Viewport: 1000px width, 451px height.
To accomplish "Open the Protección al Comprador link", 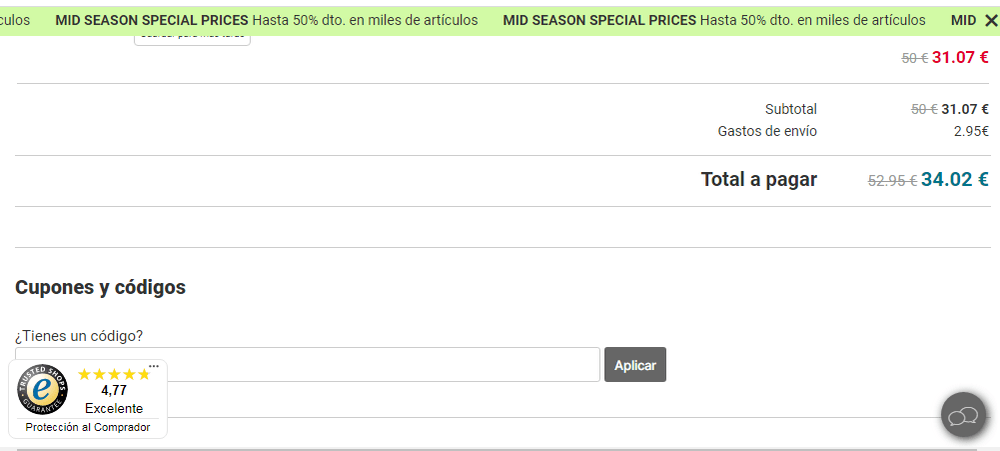I will click(x=88, y=427).
